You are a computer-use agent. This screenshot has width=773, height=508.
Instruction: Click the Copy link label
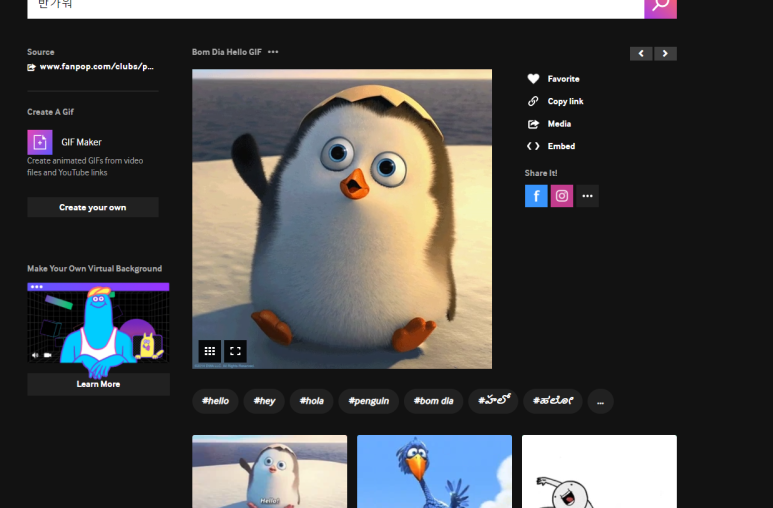click(565, 101)
